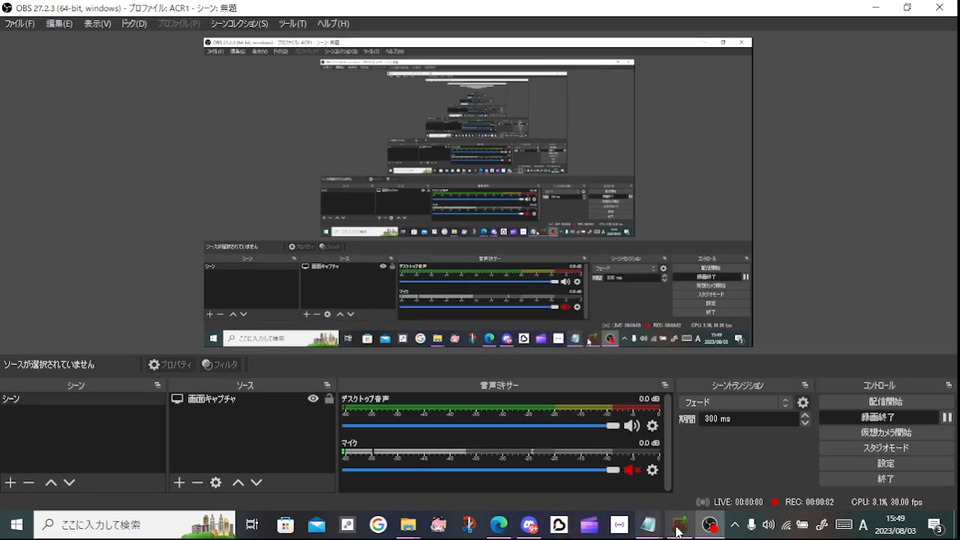Click the 300 ms duration field
Viewport: 960px width, 540px height.
(749, 419)
